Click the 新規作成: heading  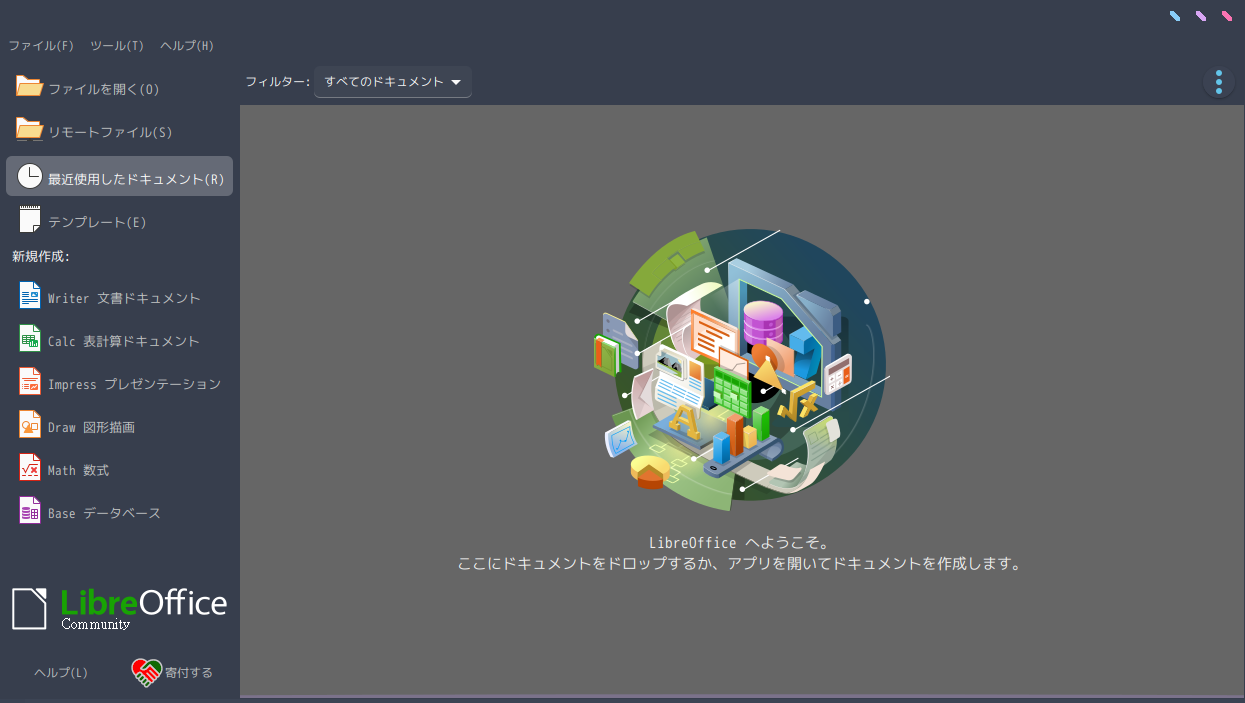tap(41, 256)
